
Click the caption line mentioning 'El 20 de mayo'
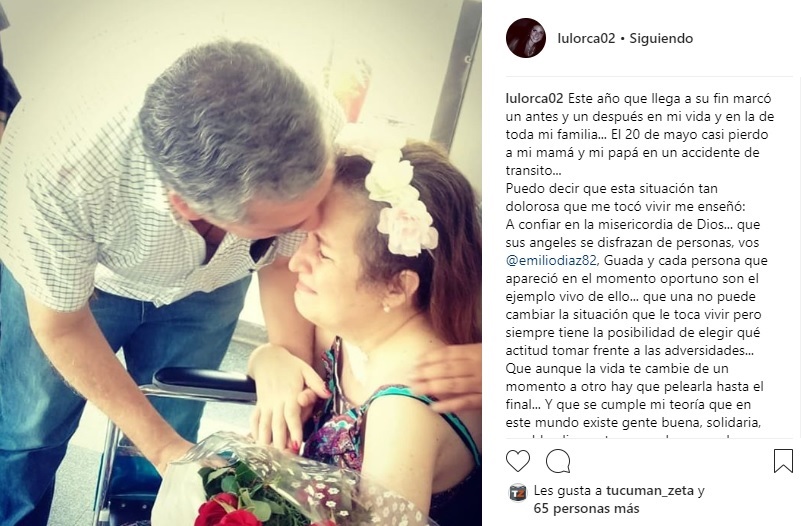click(x=637, y=134)
